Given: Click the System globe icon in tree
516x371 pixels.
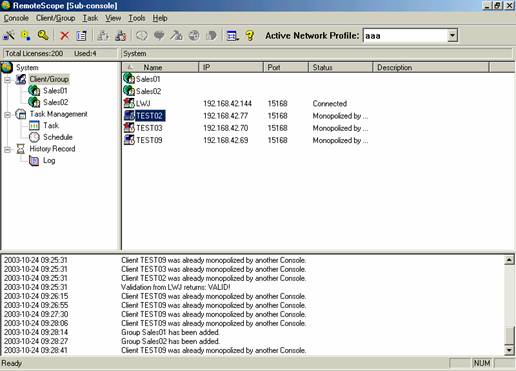Looking at the screenshot, I should pyautogui.click(x=7, y=67).
